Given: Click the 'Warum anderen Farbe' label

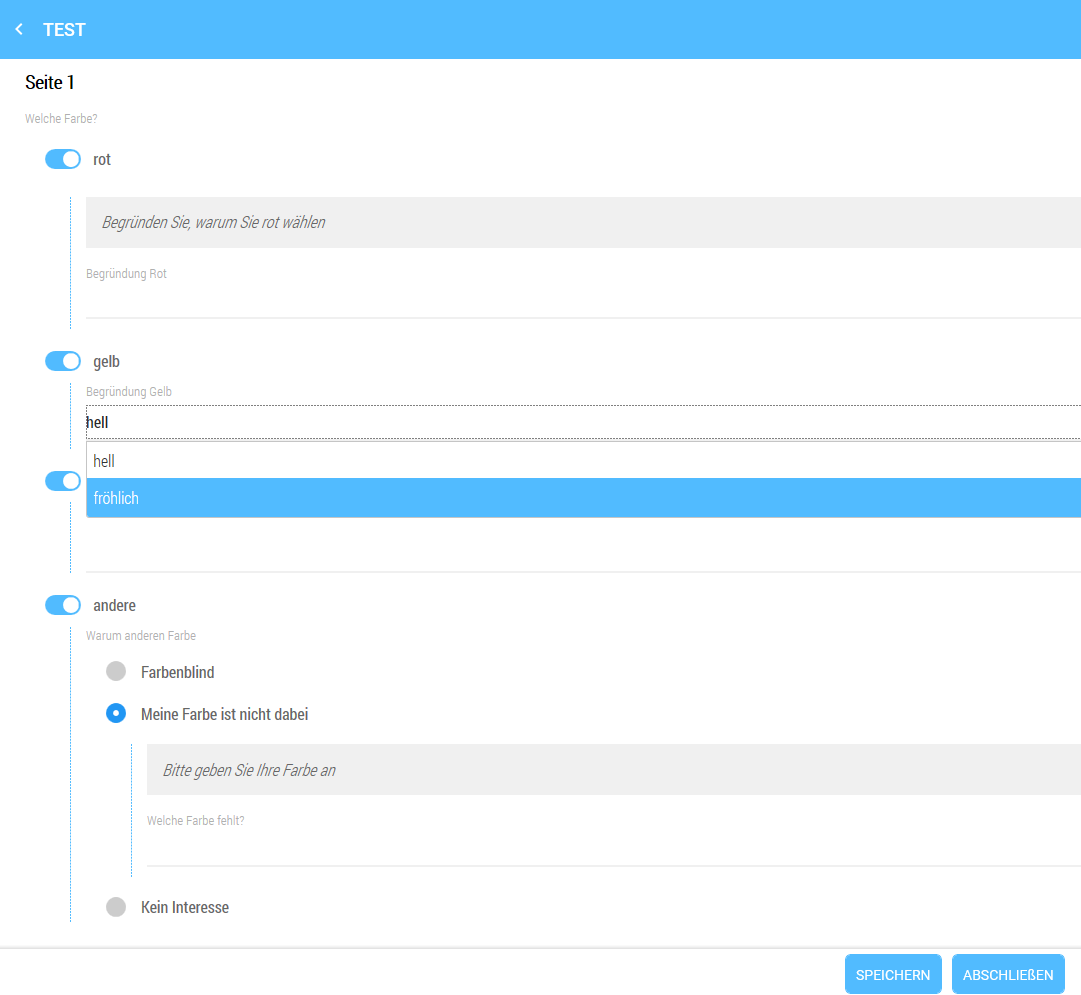Looking at the screenshot, I should (x=141, y=636).
